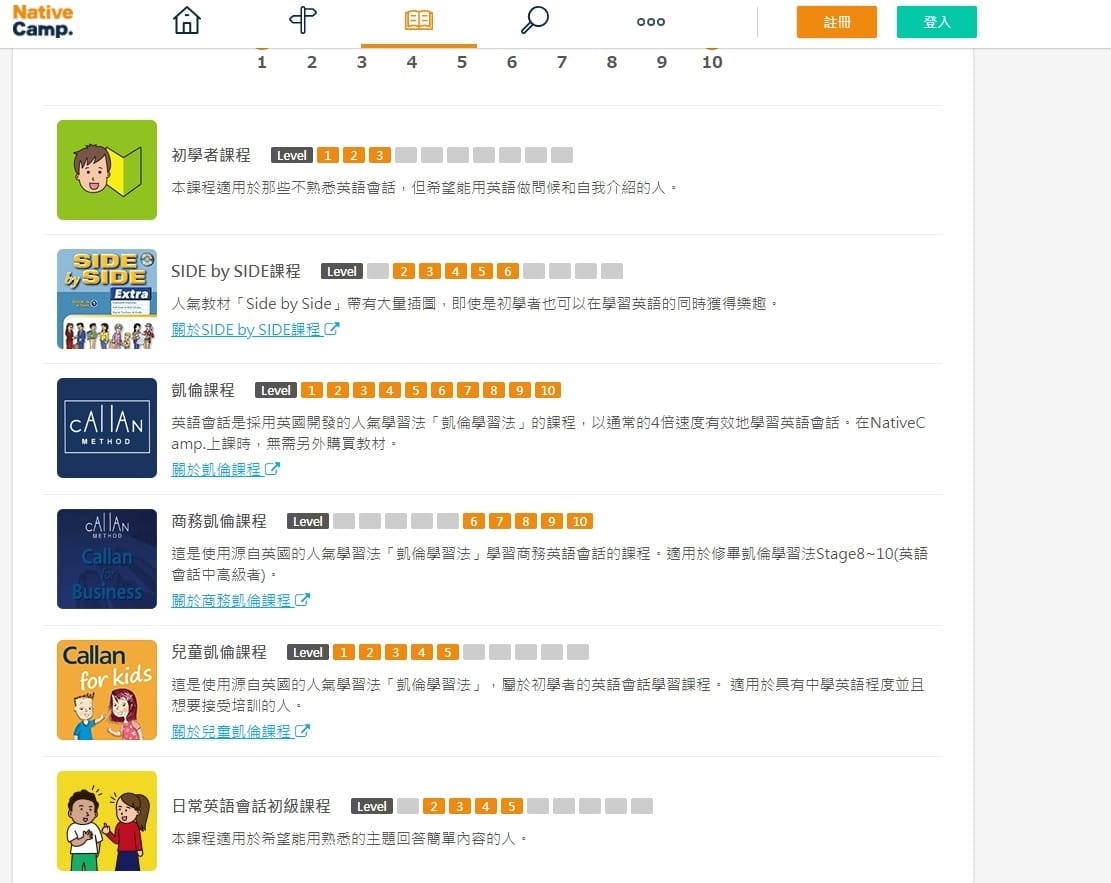Click the 登入 button
The width and height of the screenshot is (1111, 883).
(x=936, y=21)
